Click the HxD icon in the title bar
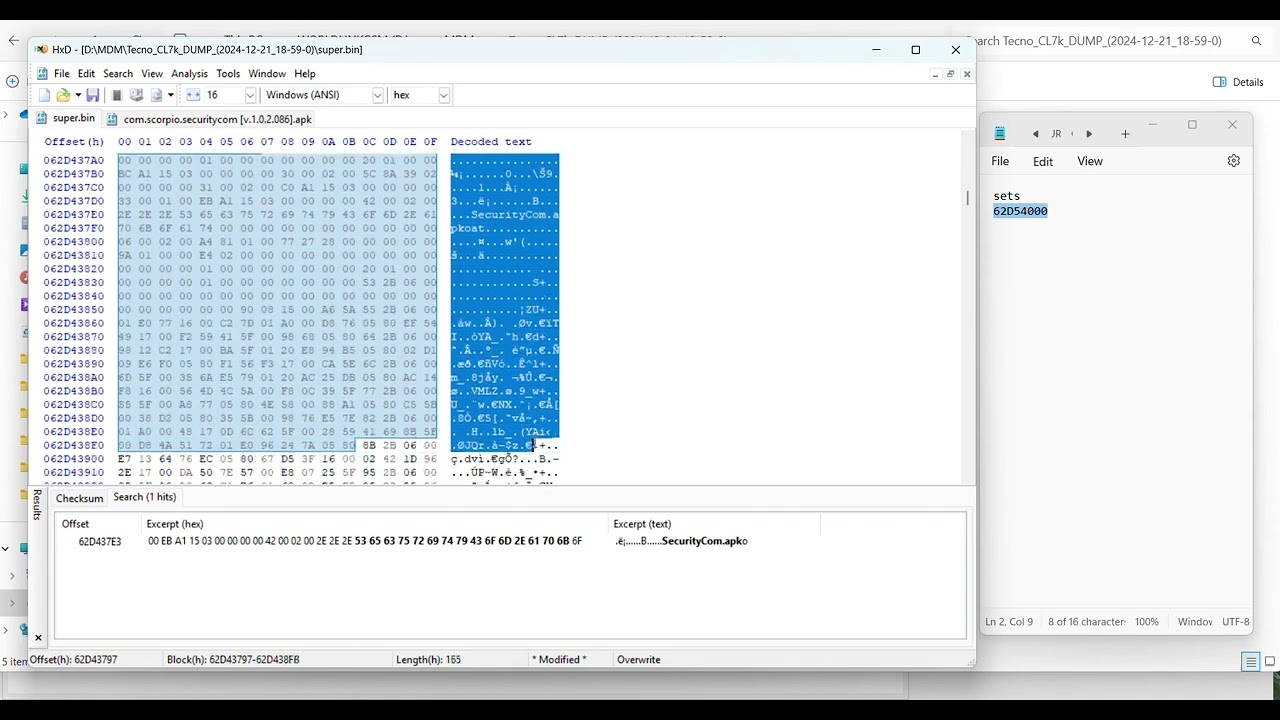This screenshot has height=720, width=1280. 41,49
